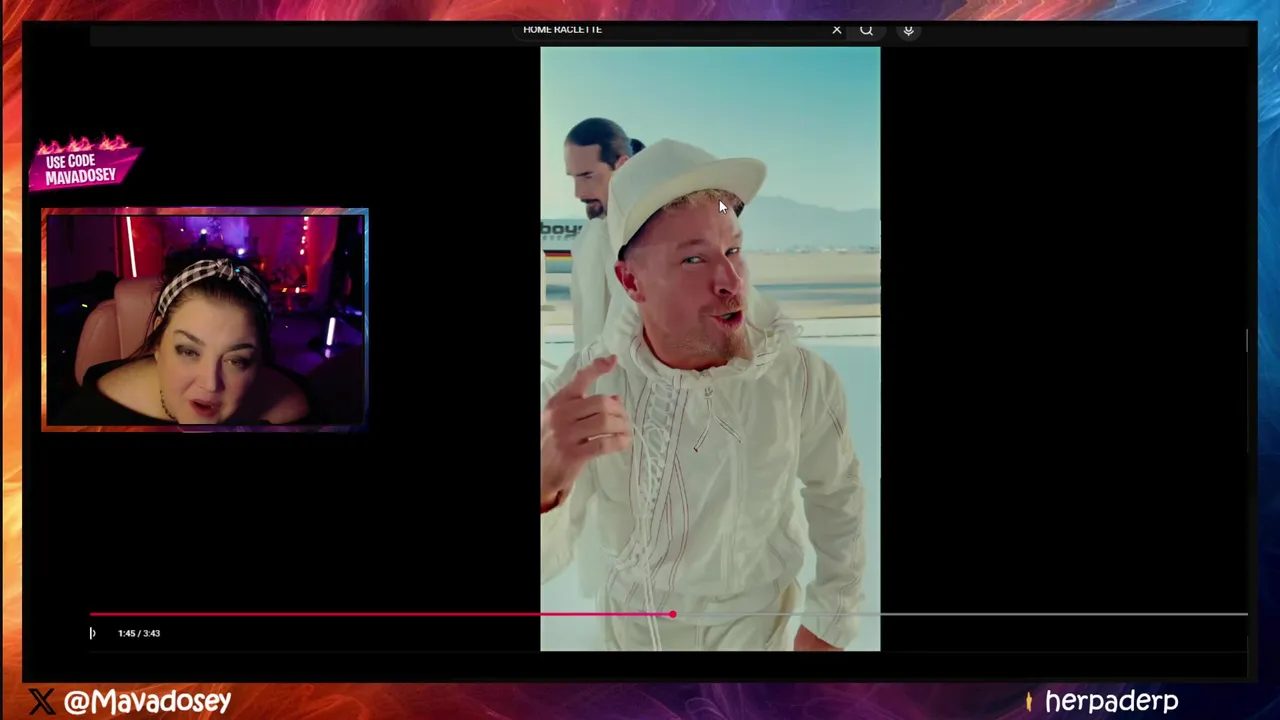Click the magnifying glass search icon
Image resolution: width=1280 pixels, height=720 pixels.
point(866,30)
